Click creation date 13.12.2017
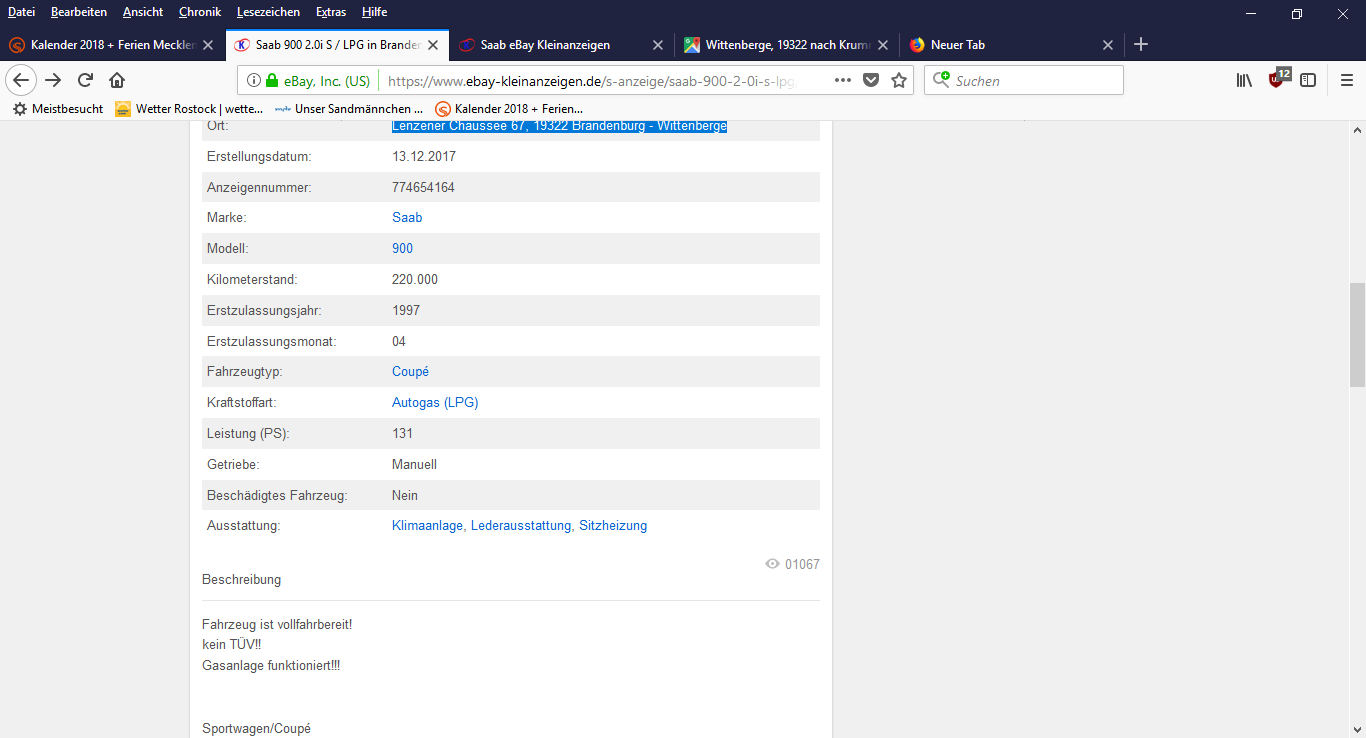The height and width of the screenshot is (738, 1366). point(424,156)
